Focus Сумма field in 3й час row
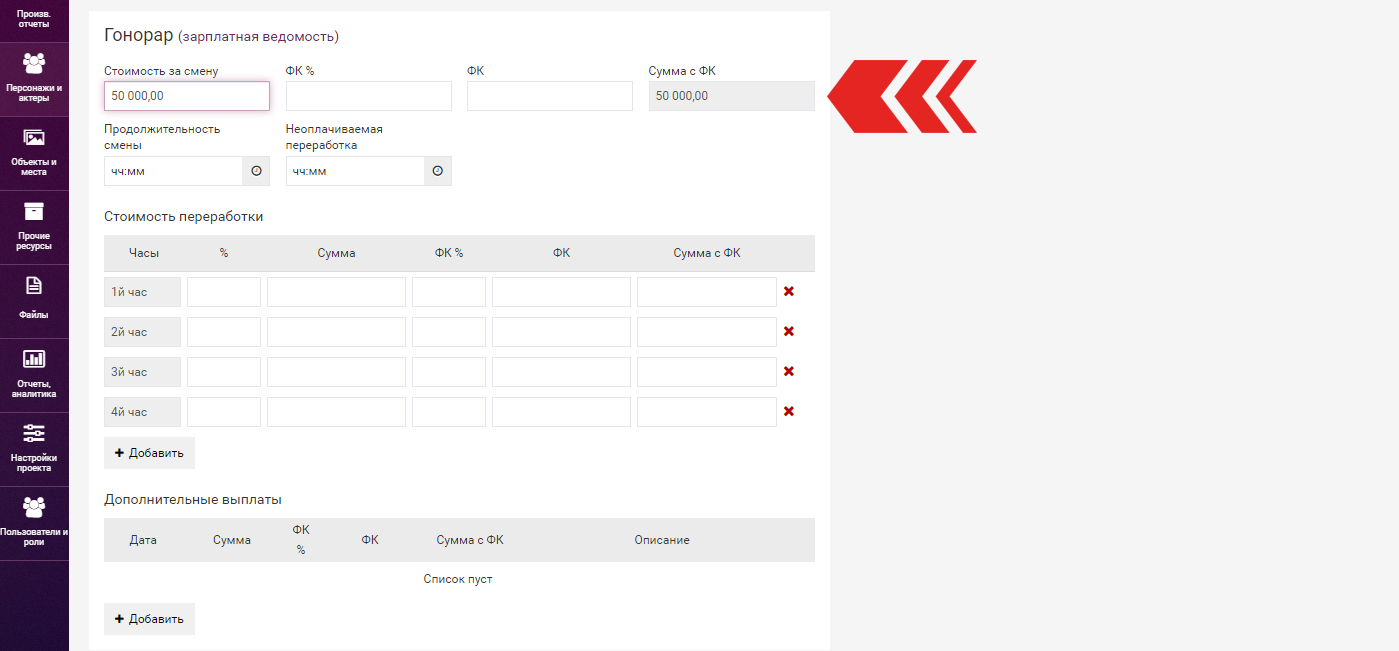Image resolution: width=1399 pixels, height=651 pixels. click(x=336, y=372)
